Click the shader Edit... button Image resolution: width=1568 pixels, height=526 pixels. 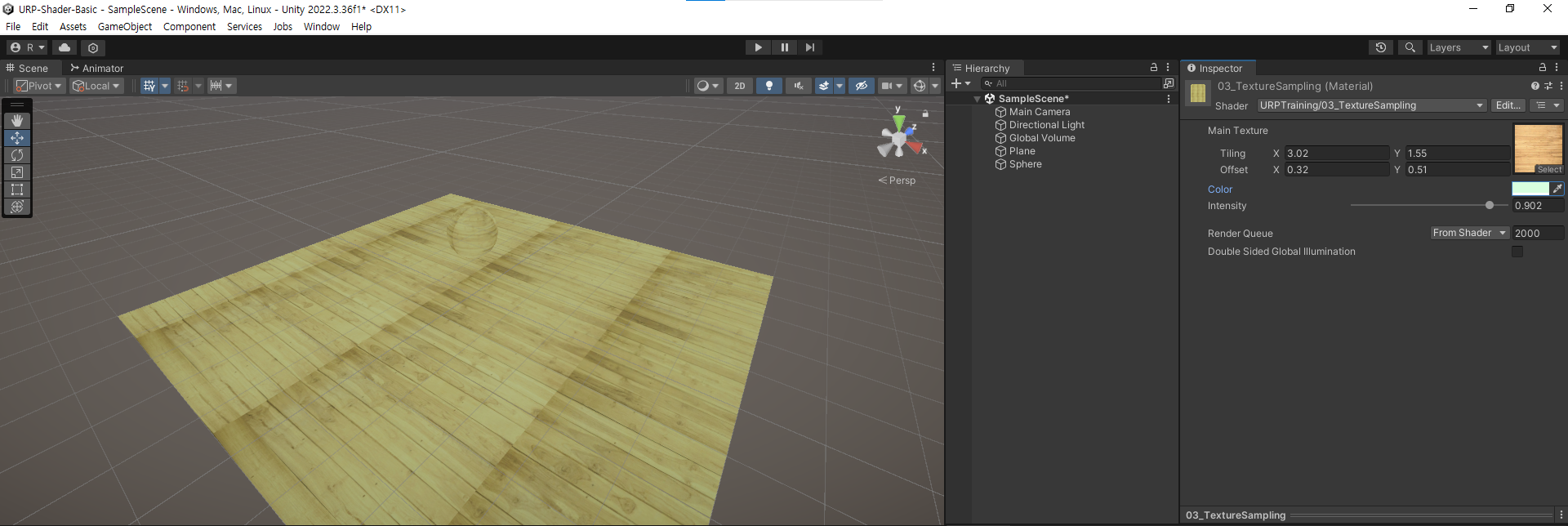tap(1508, 105)
